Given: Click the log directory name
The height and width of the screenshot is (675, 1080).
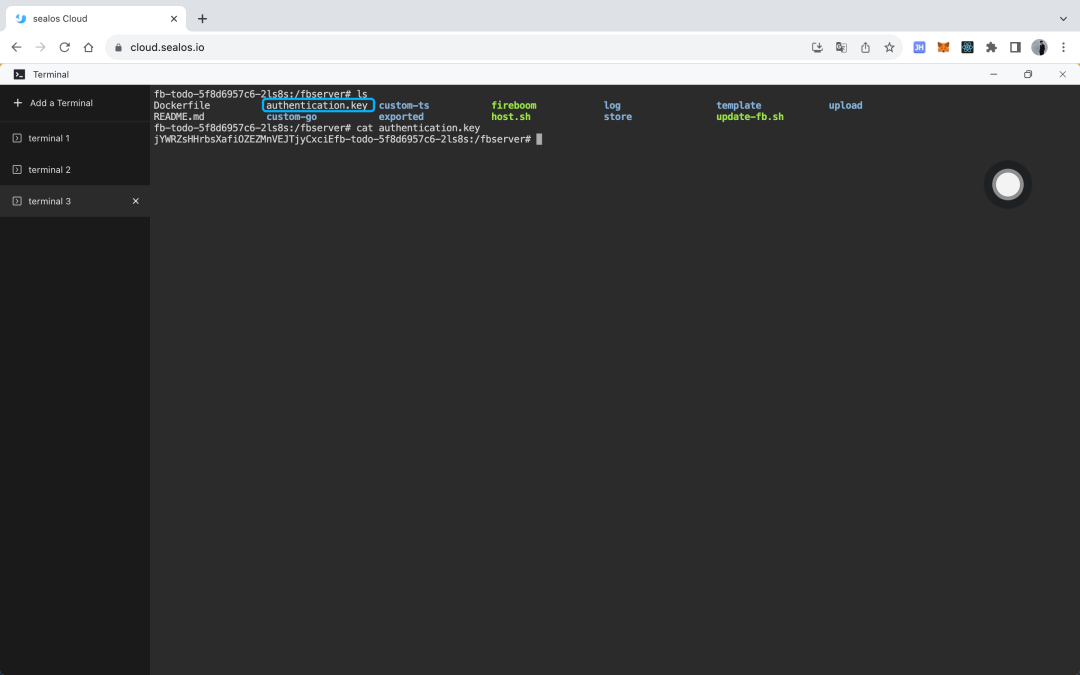Looking at the screenshot, I should pyautogui.click(x=612, y=105).
